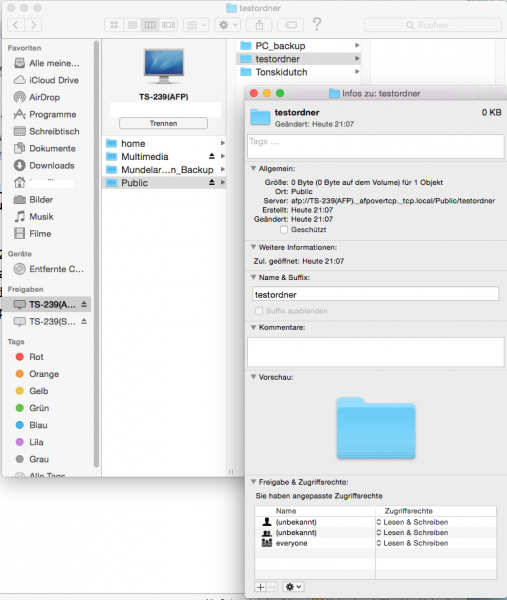Select the Mundelar...n_Backup folder

165,170
